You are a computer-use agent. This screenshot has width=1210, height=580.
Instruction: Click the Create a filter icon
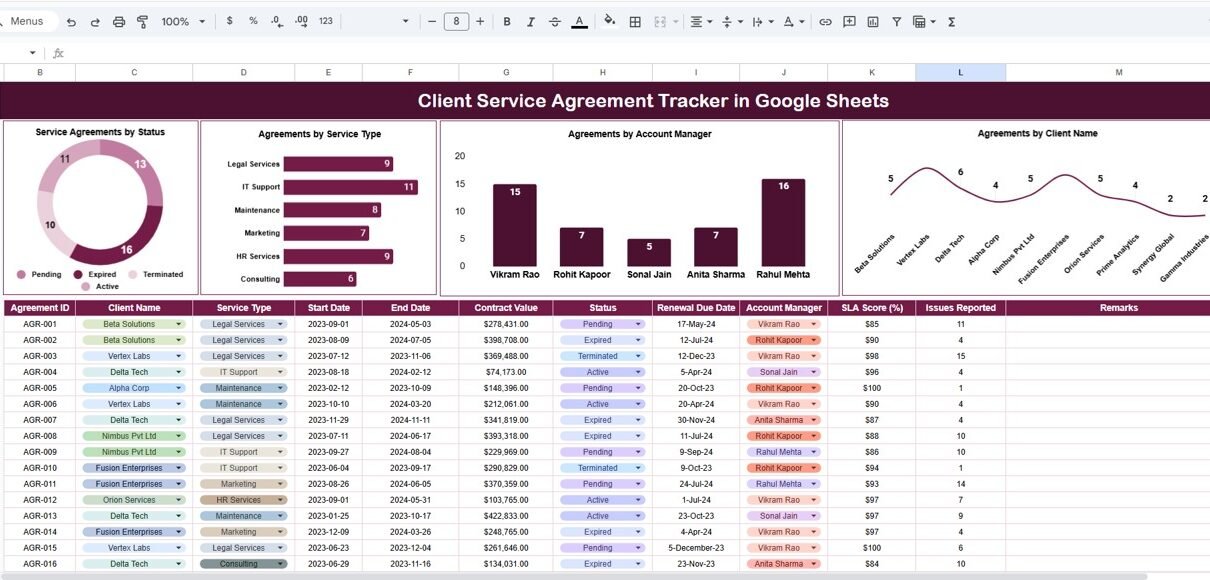[896, 21]
